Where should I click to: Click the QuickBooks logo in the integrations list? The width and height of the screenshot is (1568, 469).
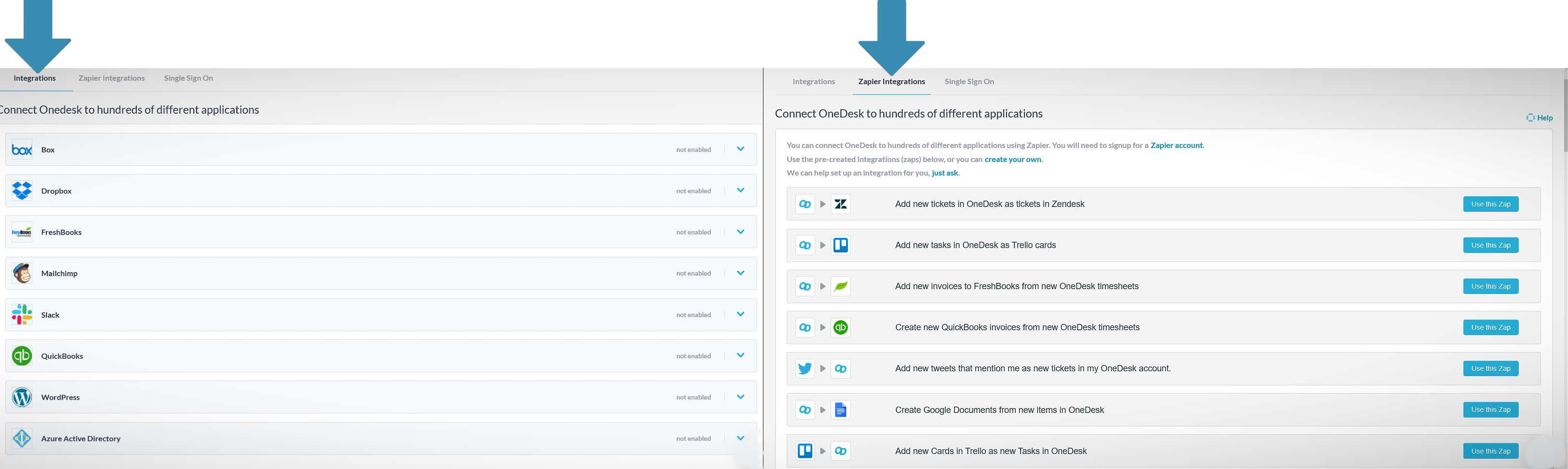pos(22,356)
